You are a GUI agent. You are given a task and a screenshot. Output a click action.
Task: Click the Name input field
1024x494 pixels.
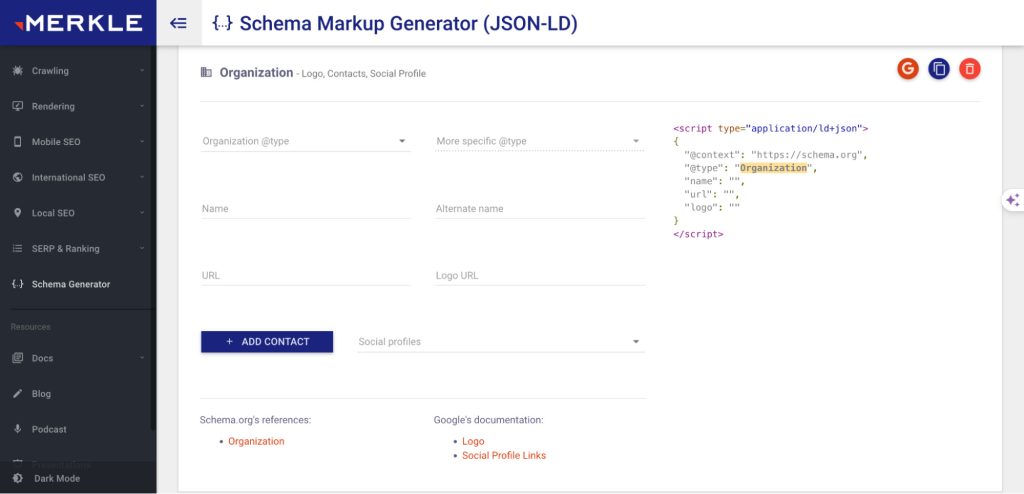[305, 209]
